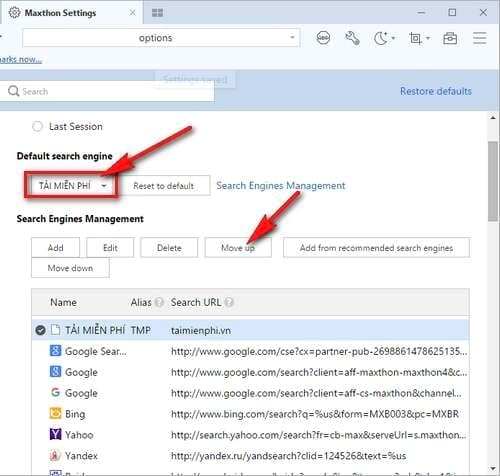Click the Bing search URL text
The width and height of the screenshot is (500, 476).
pos(315,414)
